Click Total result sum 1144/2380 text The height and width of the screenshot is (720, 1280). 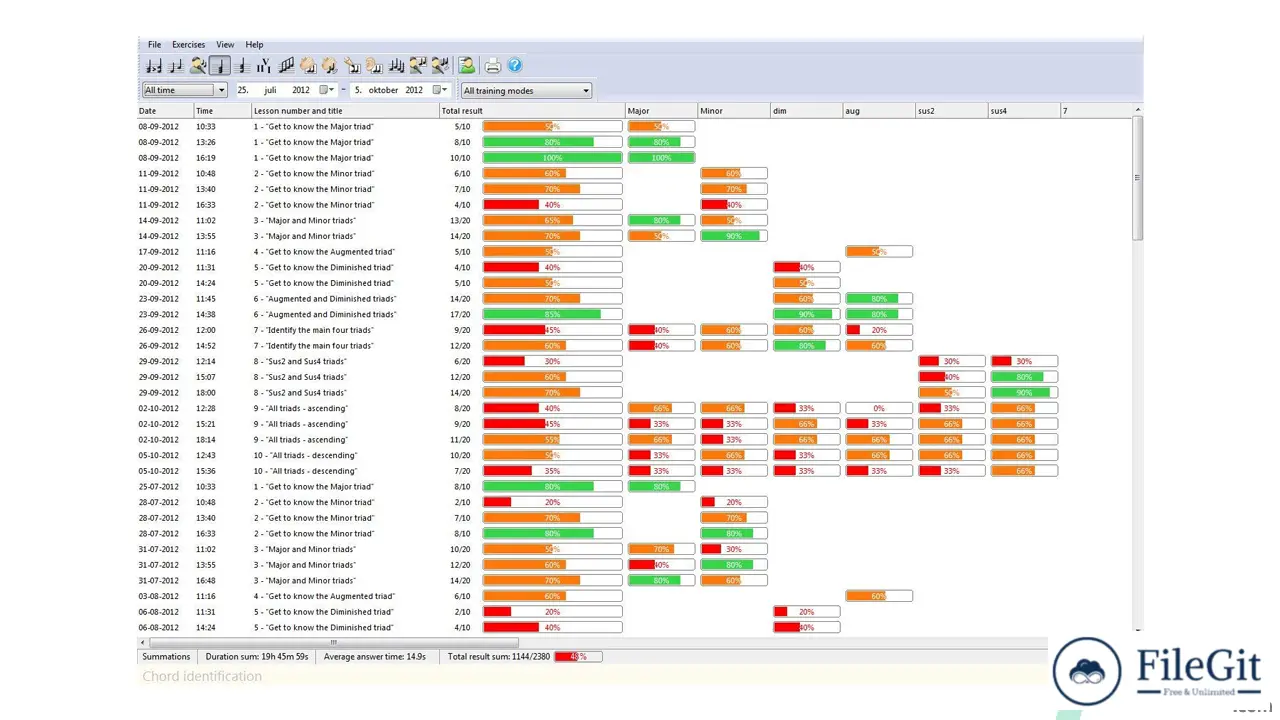point(499,657)
